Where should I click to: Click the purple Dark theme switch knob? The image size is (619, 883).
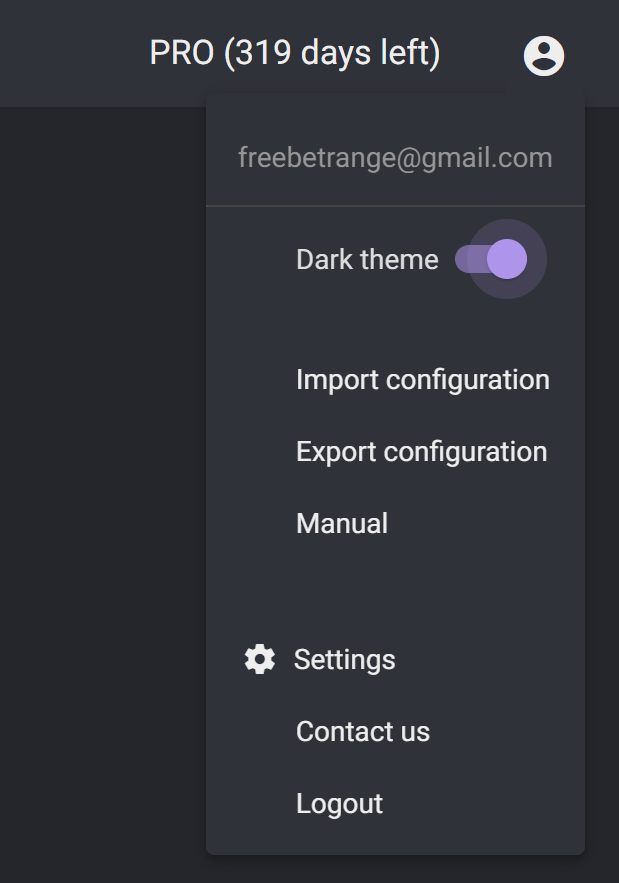tap(507, 259)
